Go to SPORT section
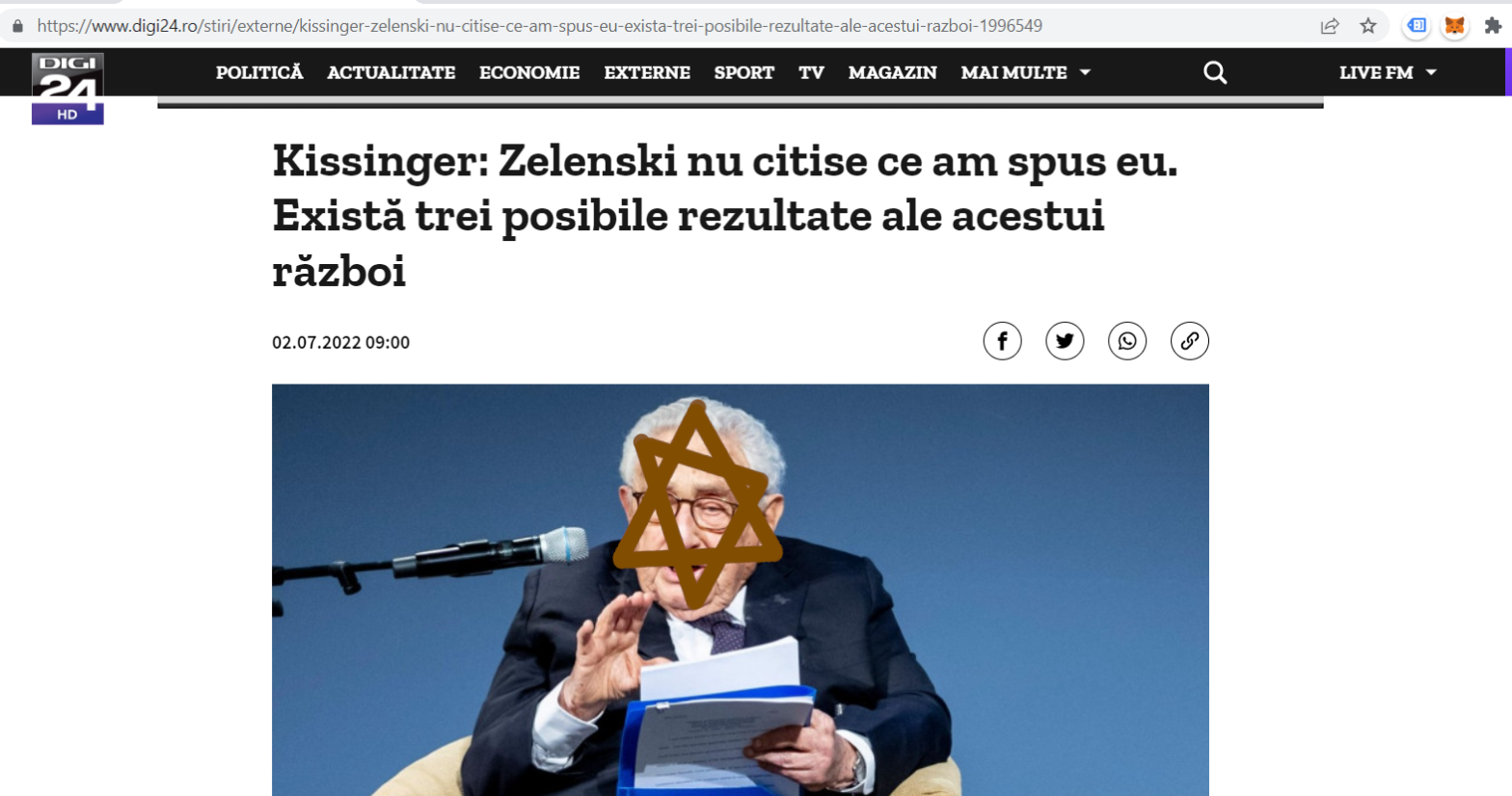Image resolution: width=1512 pixels, height=796 pixels. [x=743, y=72]
